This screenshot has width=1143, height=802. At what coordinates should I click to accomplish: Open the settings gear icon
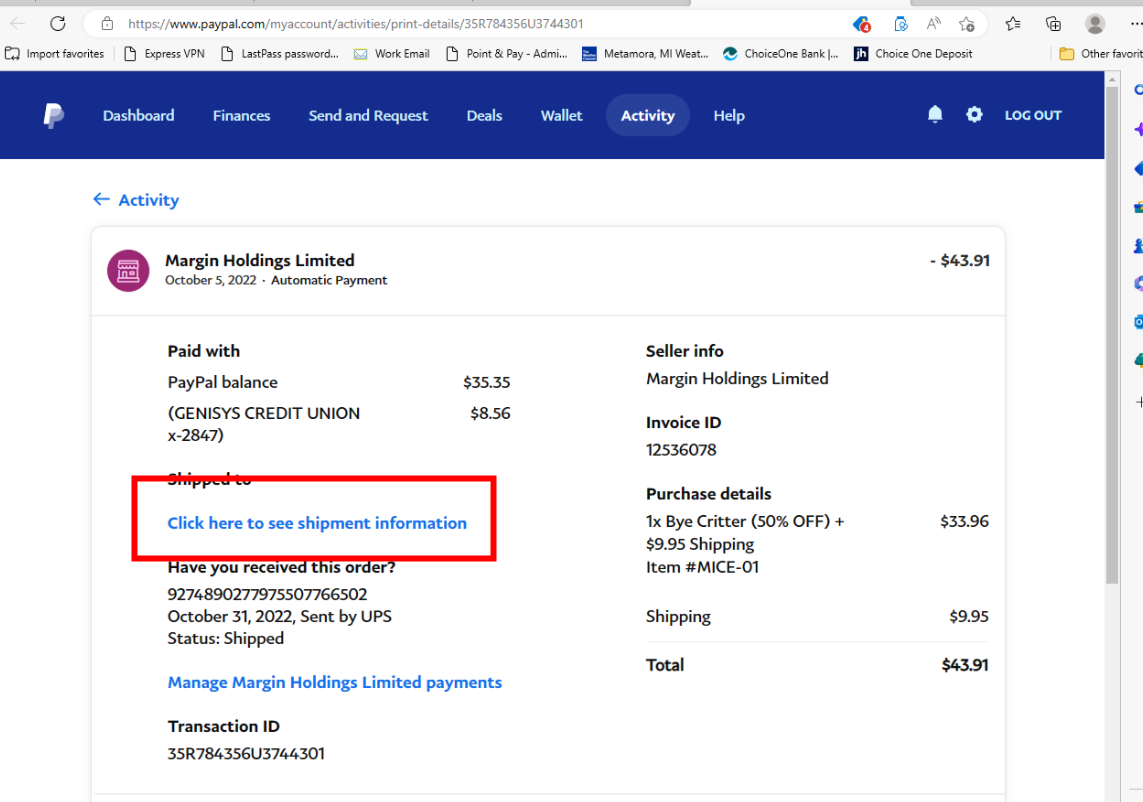click(x=974, y=115)
